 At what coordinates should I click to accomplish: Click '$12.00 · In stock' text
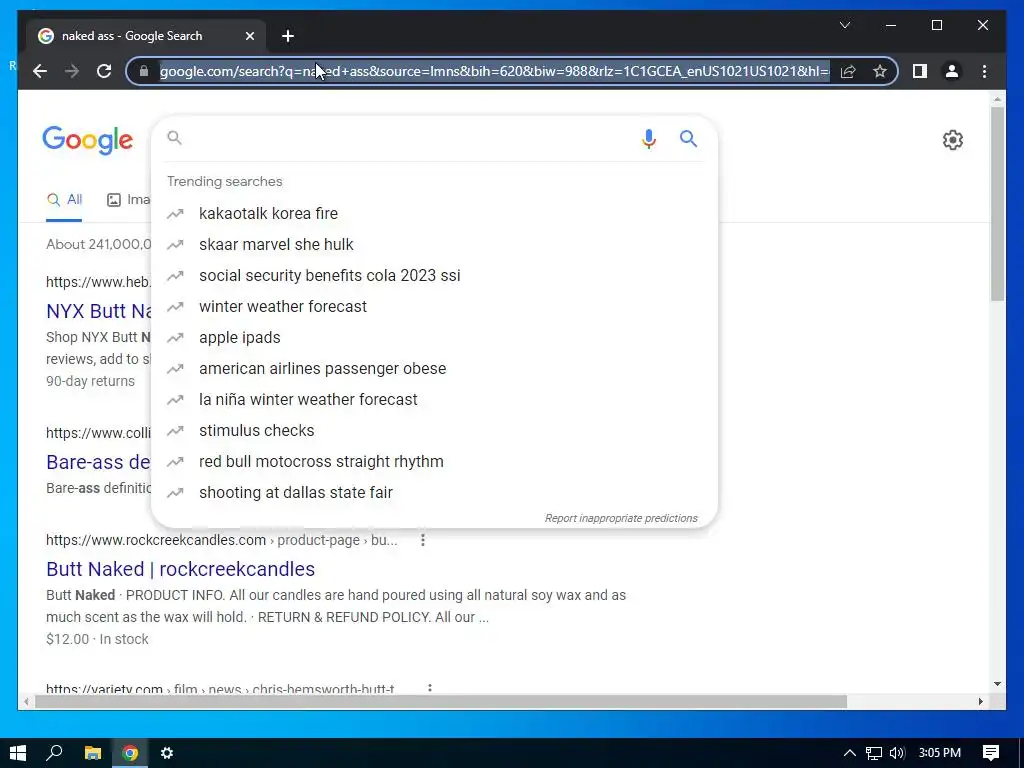pyautogui.click(x=97, y=639)
